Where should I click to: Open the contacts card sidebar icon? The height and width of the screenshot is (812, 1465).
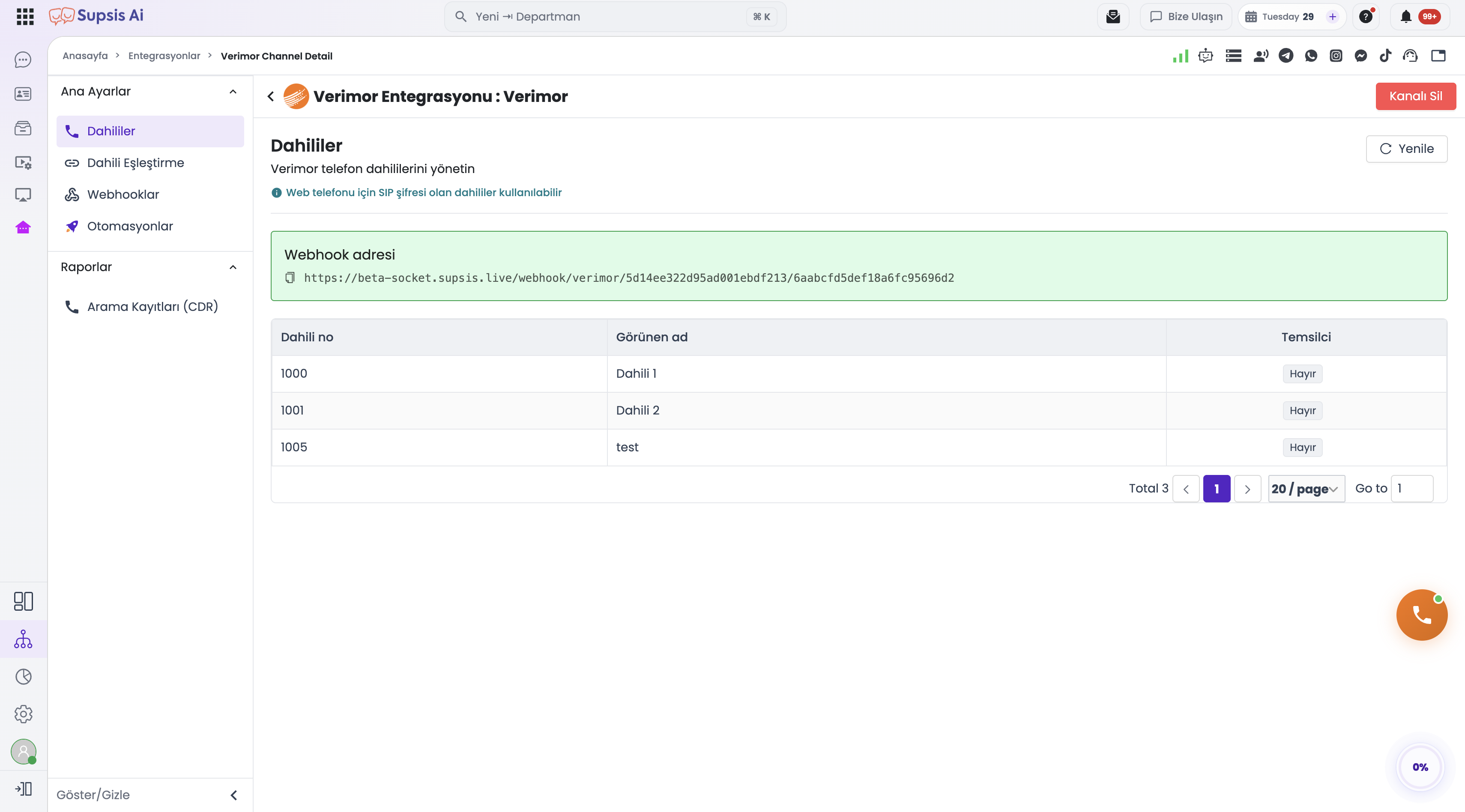click(23, 94)
